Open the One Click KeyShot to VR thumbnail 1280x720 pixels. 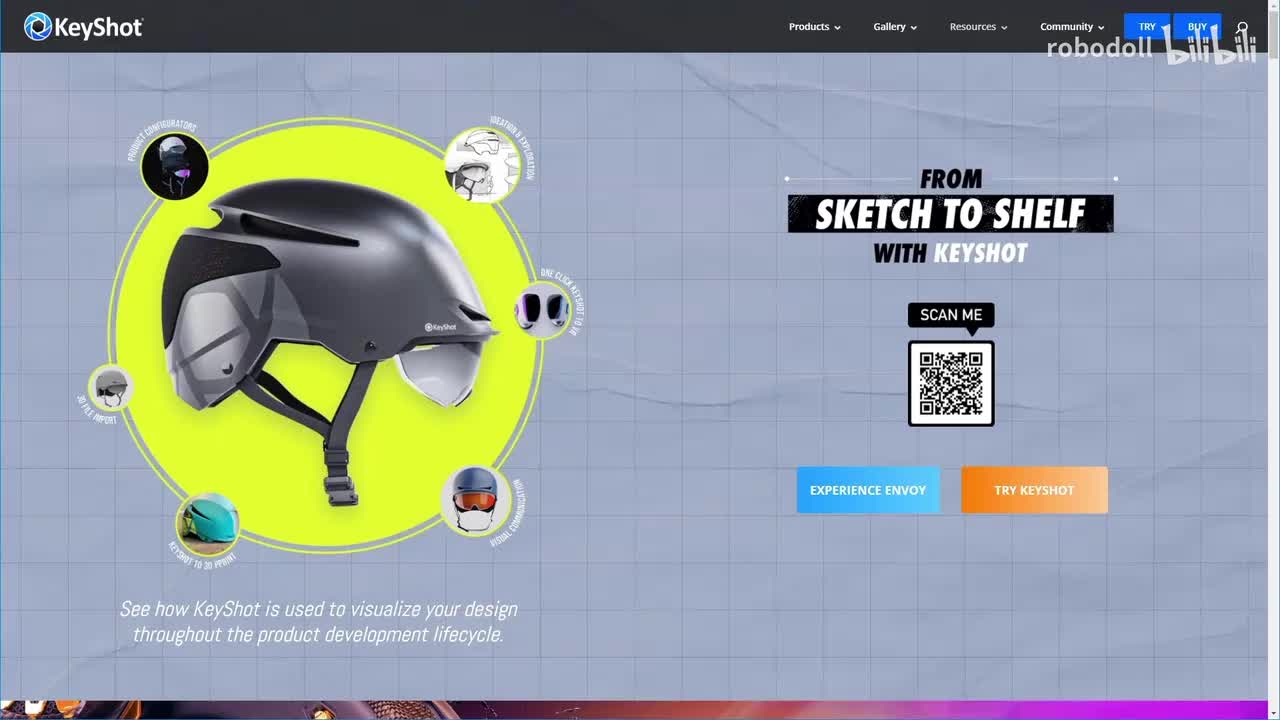(x=543, y=310)
